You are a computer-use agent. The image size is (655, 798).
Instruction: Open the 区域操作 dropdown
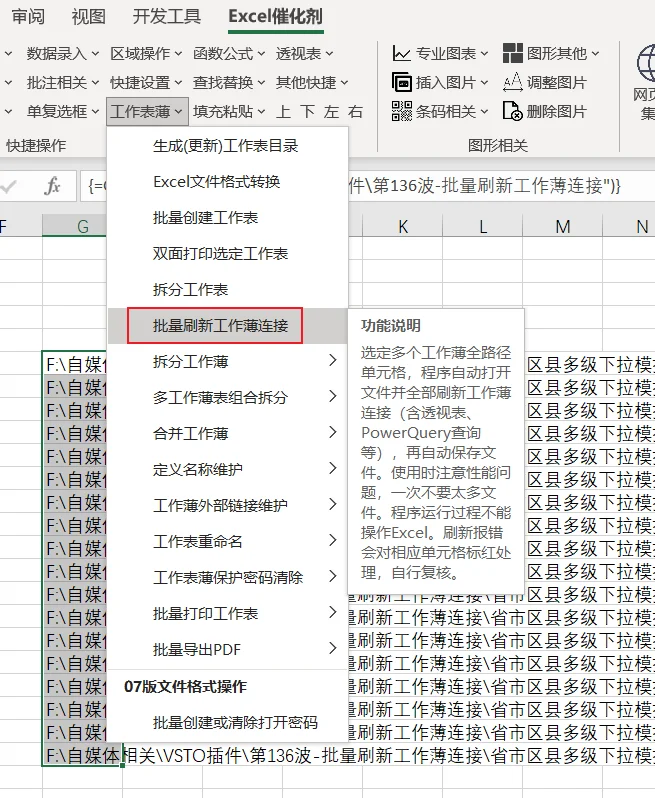point(146,53)
